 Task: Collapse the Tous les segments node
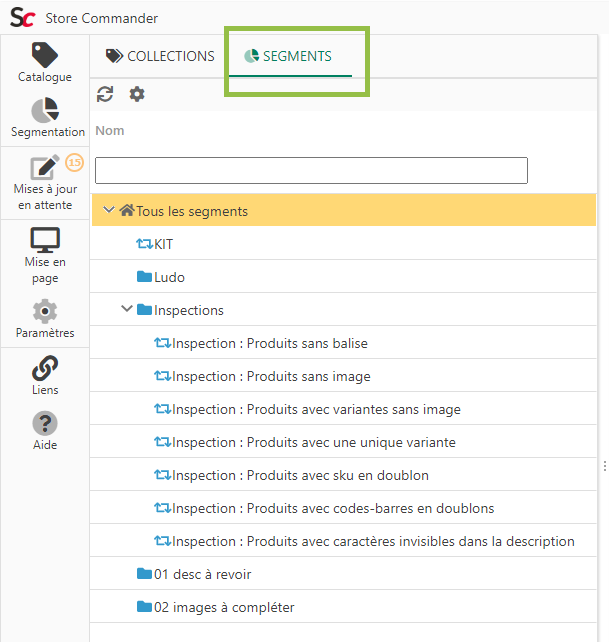click(x=109, y=211)
